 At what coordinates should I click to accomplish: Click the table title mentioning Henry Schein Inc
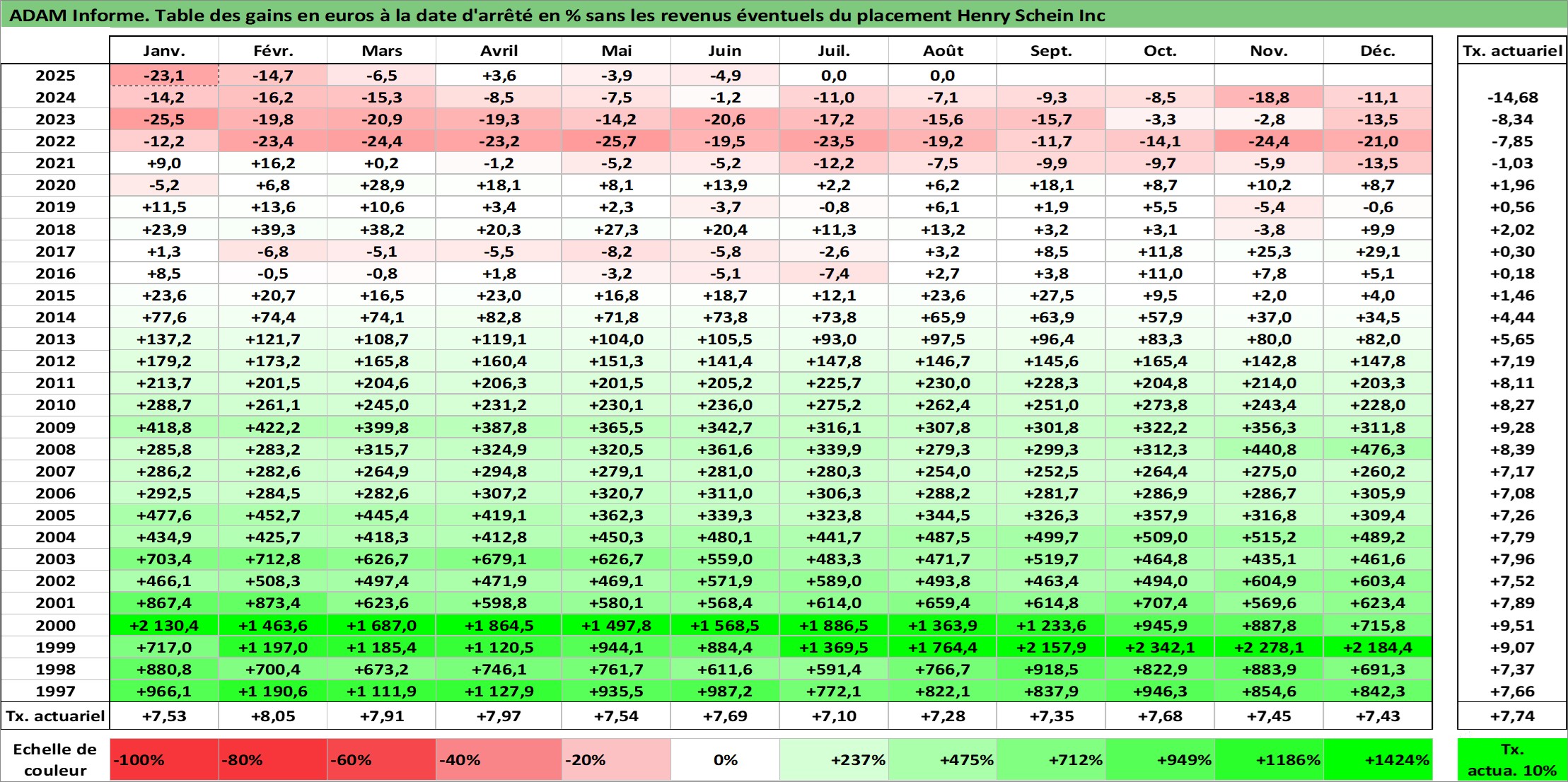point(557,16)
